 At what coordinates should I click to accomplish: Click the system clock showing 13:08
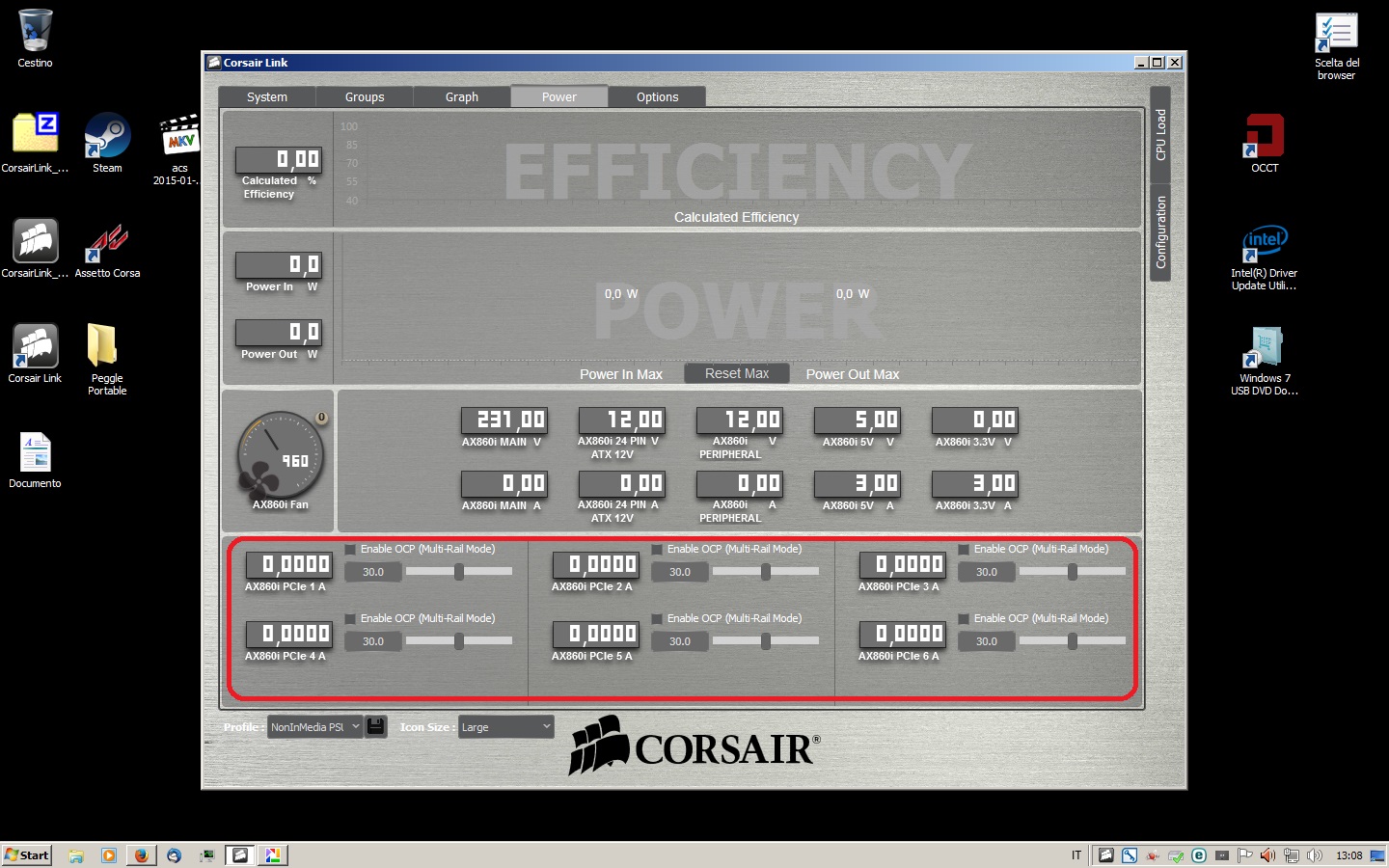point(1348,855)
